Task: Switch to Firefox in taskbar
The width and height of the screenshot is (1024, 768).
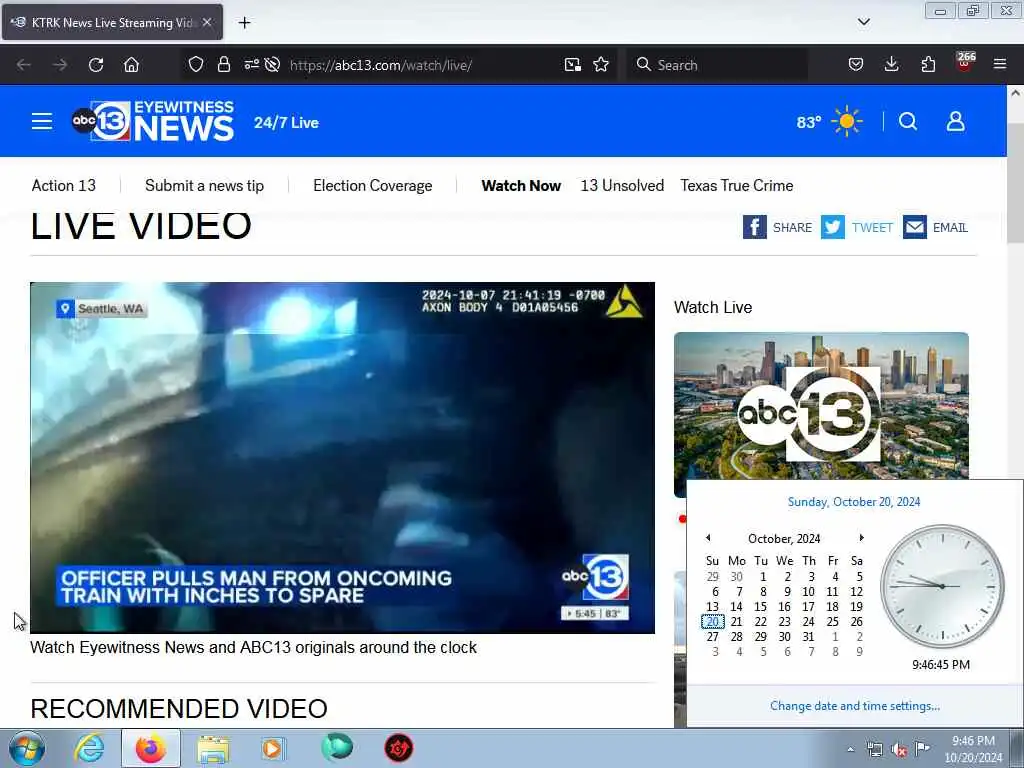Action: (x=151, y=748)
